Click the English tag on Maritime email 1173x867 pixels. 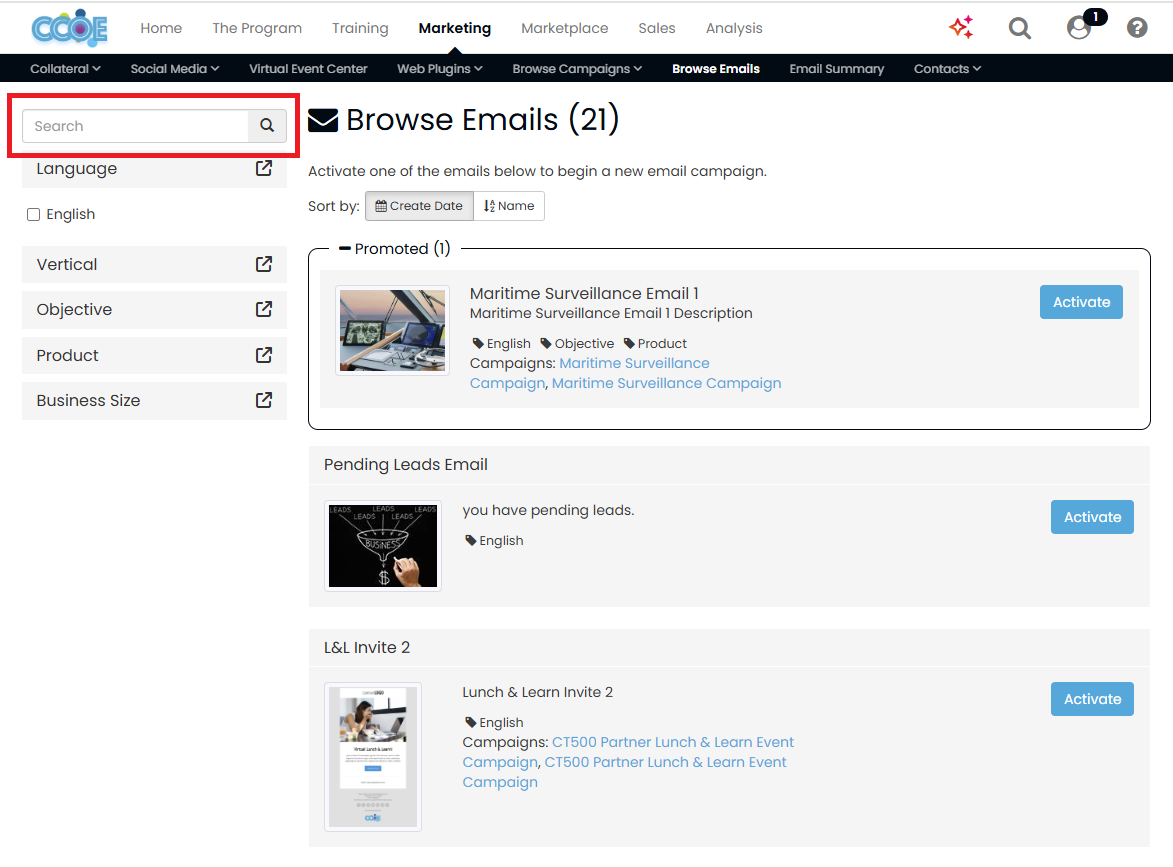(x=501, y=343)
